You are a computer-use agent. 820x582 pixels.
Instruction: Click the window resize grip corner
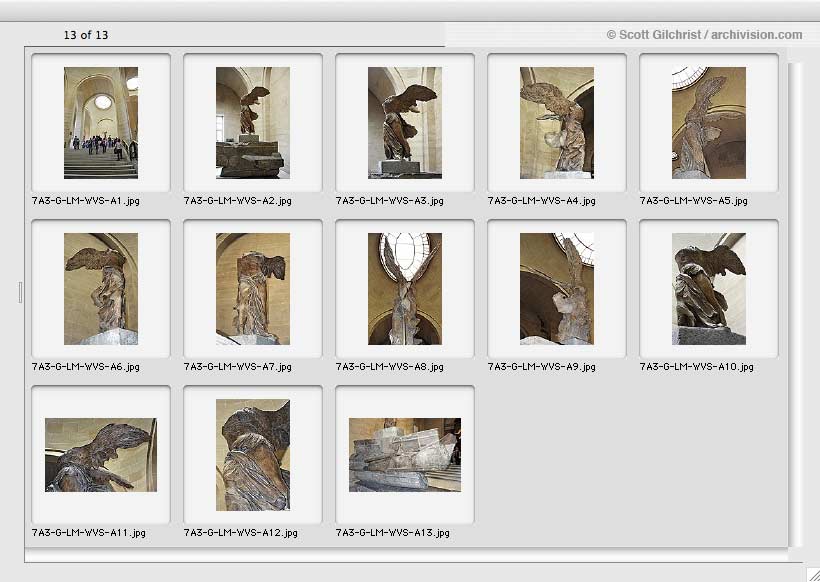[813, 575]
